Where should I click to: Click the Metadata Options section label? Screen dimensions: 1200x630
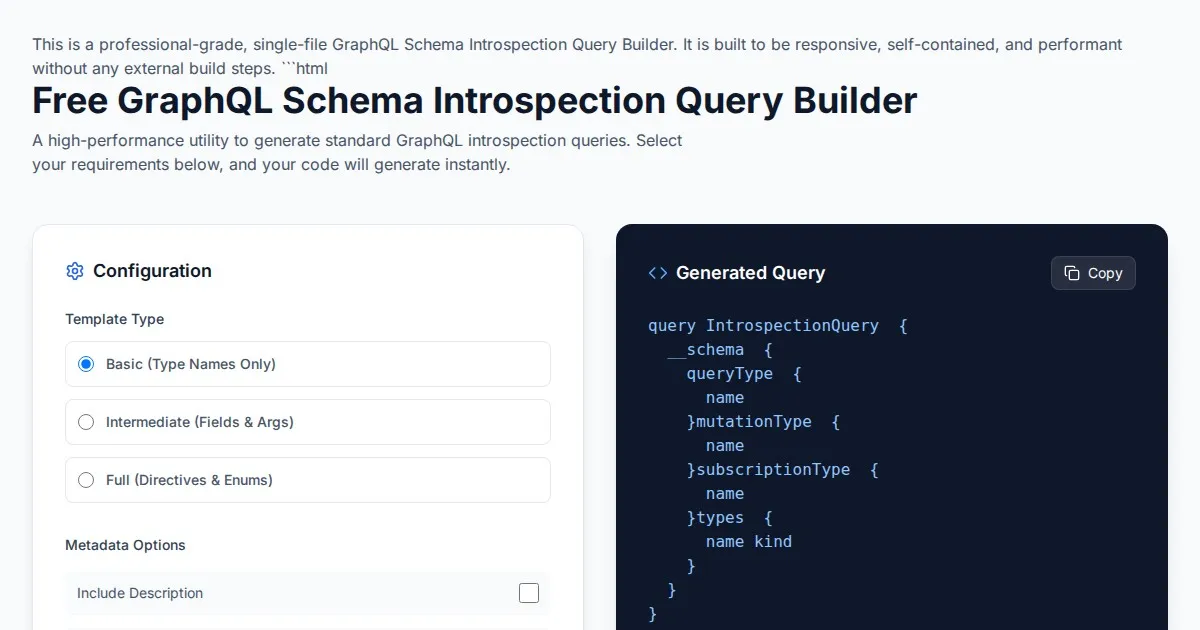[125, 545]
